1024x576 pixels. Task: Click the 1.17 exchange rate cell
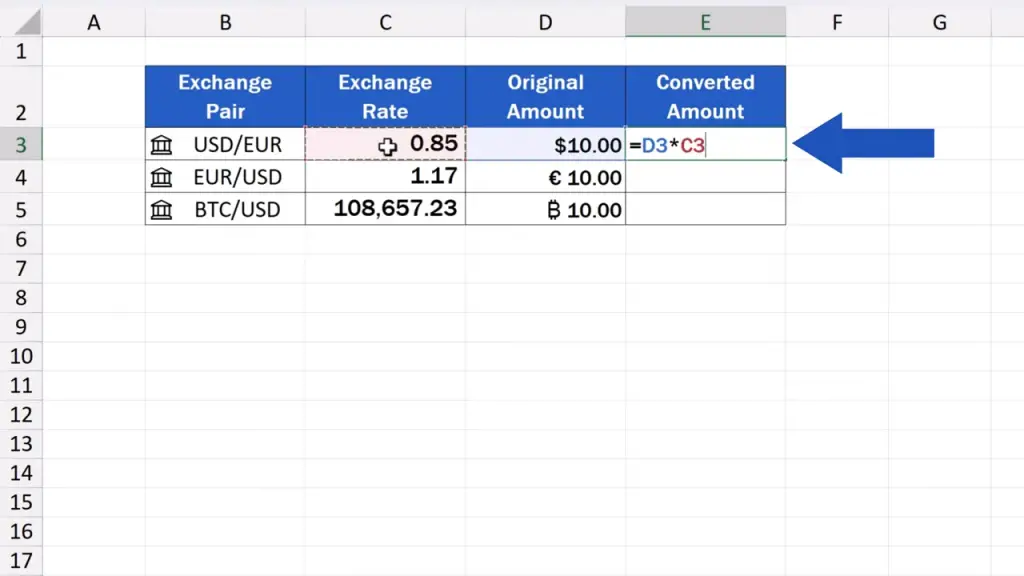(x=385, y=178)
